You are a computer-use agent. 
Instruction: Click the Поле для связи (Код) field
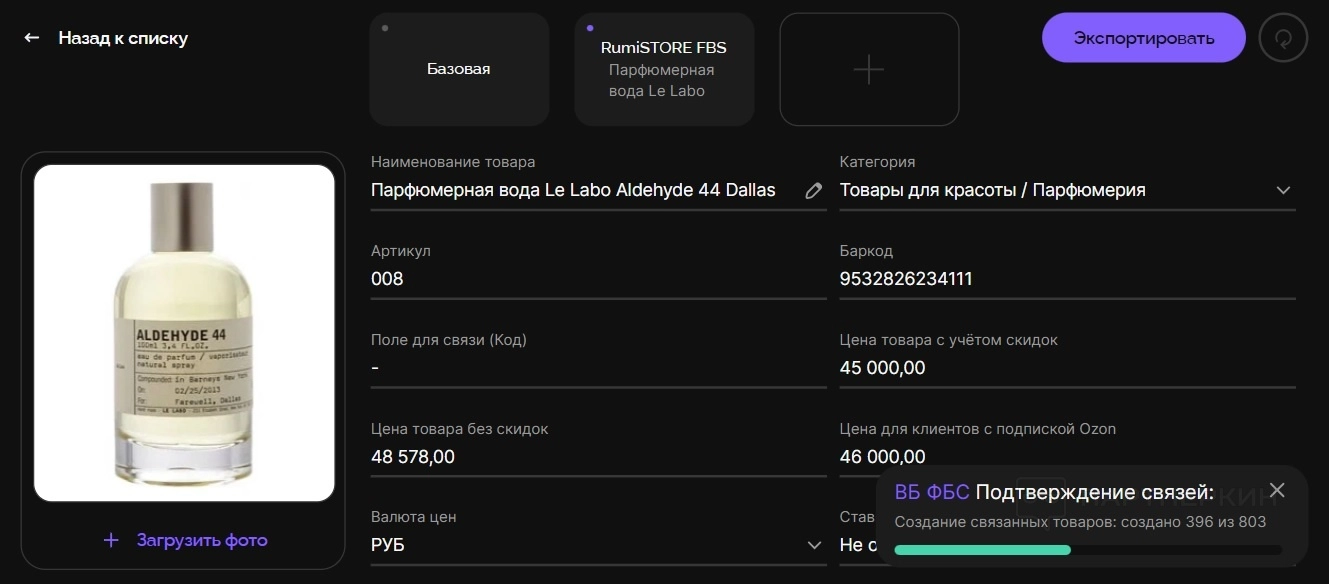[x=597, y=368]
